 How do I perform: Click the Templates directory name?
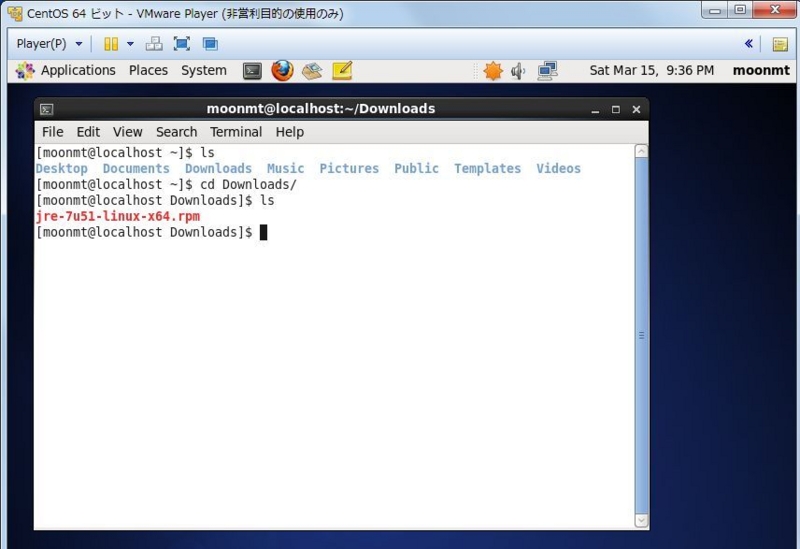click(487, 169)
